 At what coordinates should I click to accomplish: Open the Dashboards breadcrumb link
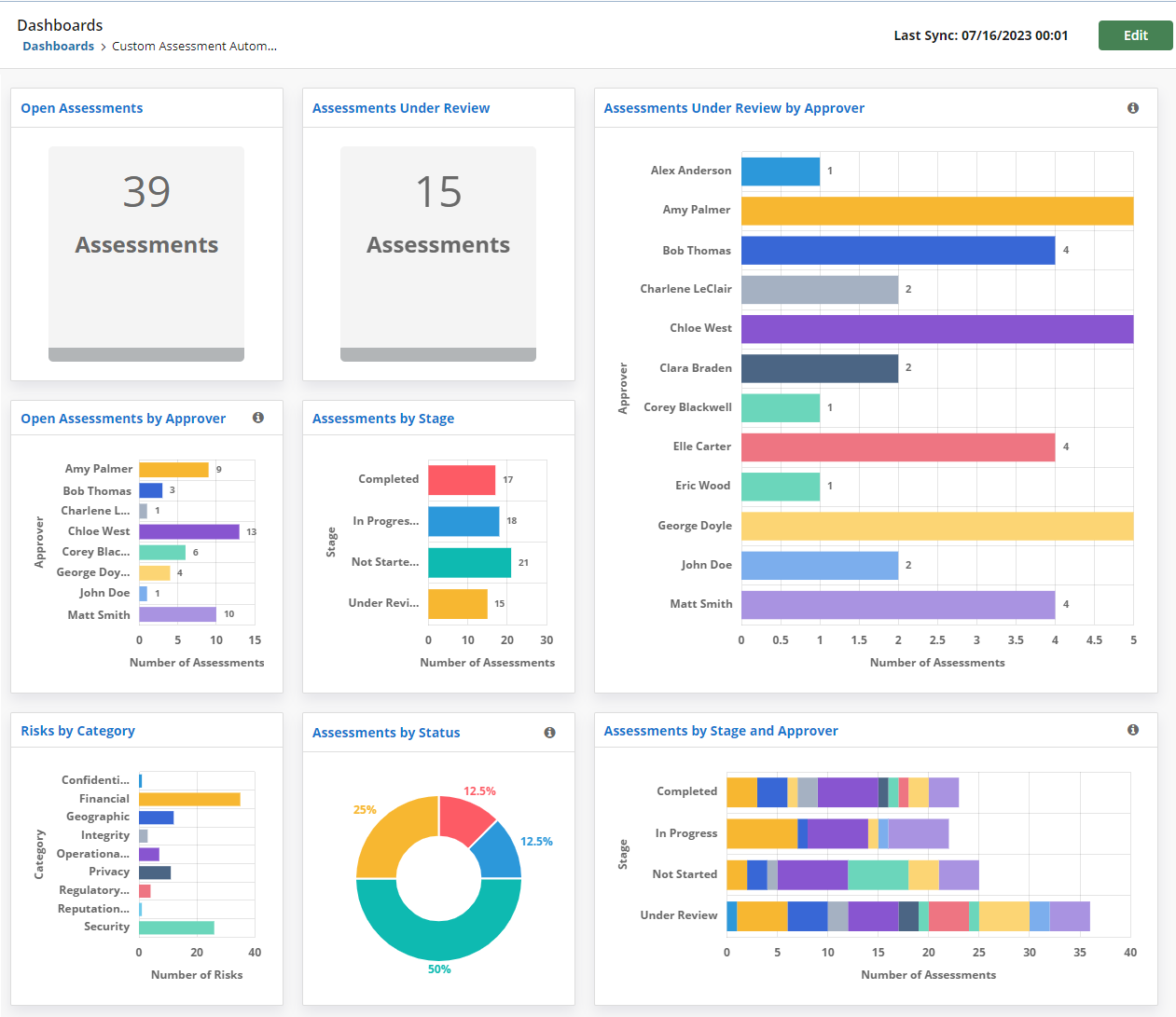tap(58, 46)
